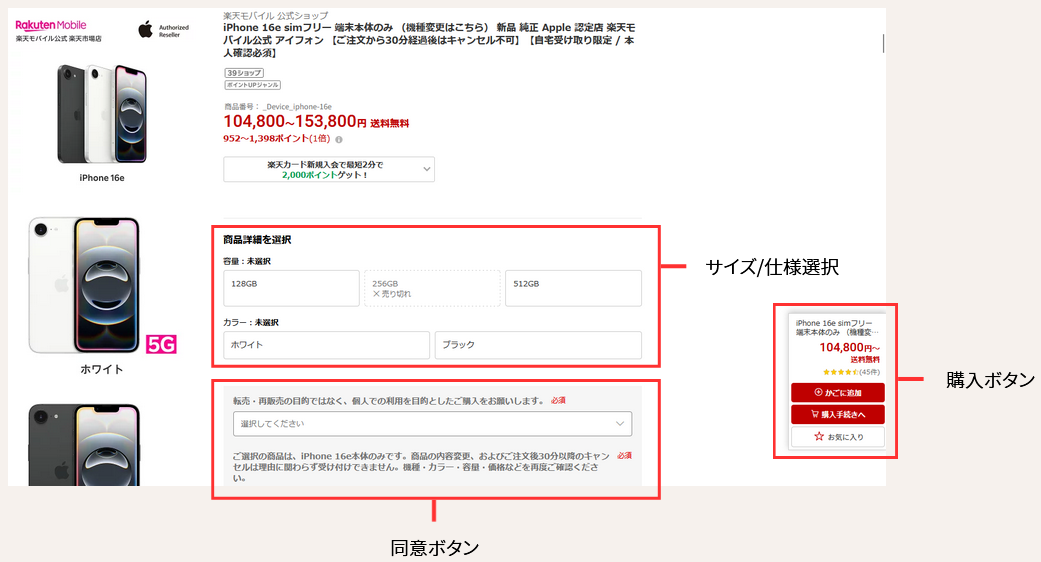This screenshot has width=1041, height=562.
Task: Click the 39ショップ badge
Action: click(x=243, y=73)
